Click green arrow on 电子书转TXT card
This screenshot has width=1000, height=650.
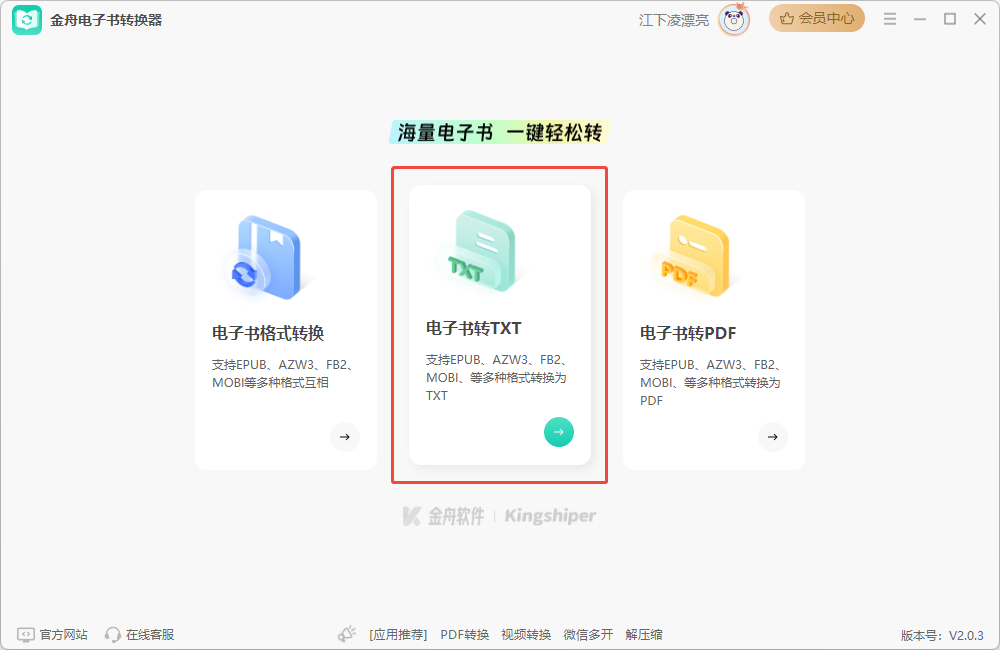(x=559, y=432)
